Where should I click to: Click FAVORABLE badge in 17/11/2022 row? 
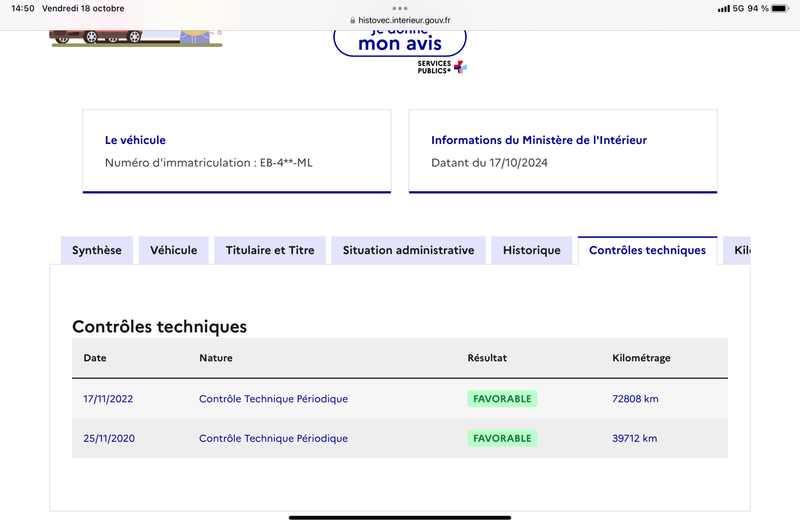pyautogui.click(x=502, y=399)
